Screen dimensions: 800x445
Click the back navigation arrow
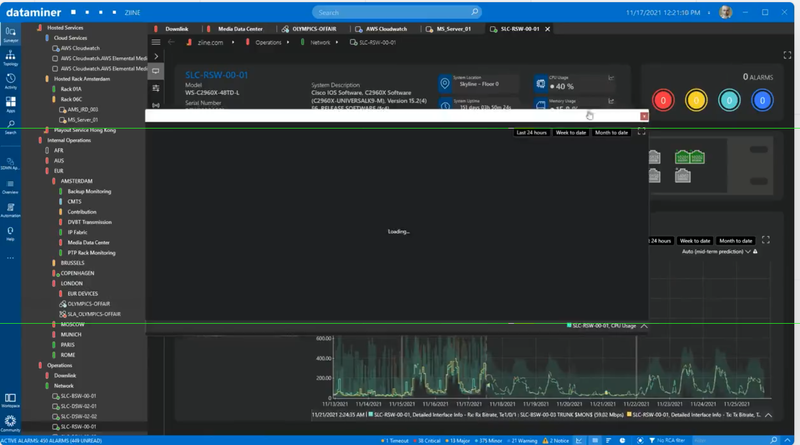[171, 42]
